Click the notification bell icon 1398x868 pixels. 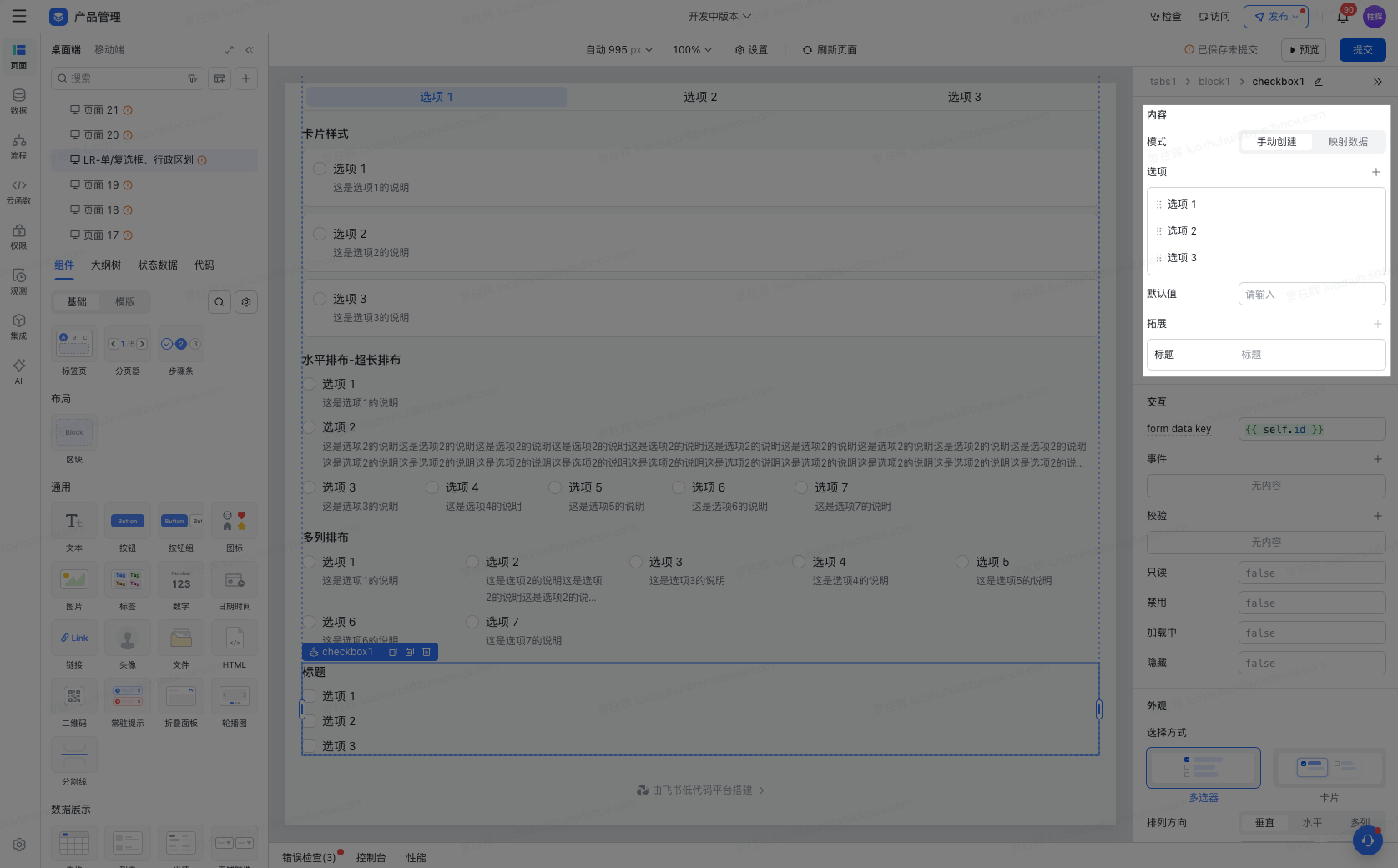pyautogui.click(x=1343, y=17)
